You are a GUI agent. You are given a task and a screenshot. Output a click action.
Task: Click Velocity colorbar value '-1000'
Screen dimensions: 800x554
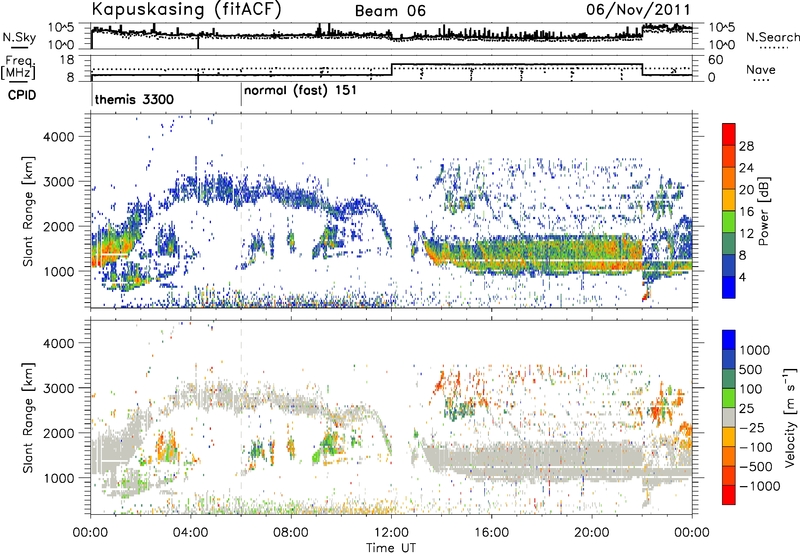tap(759, 486)
